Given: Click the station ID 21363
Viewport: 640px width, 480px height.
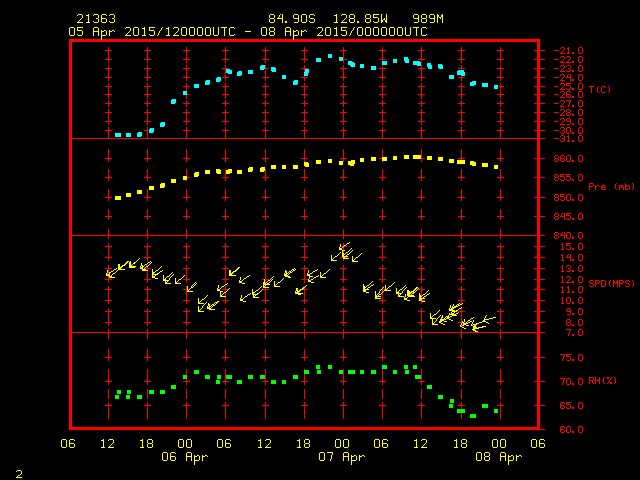Looking at the screenshot, I should pos(96,19).
